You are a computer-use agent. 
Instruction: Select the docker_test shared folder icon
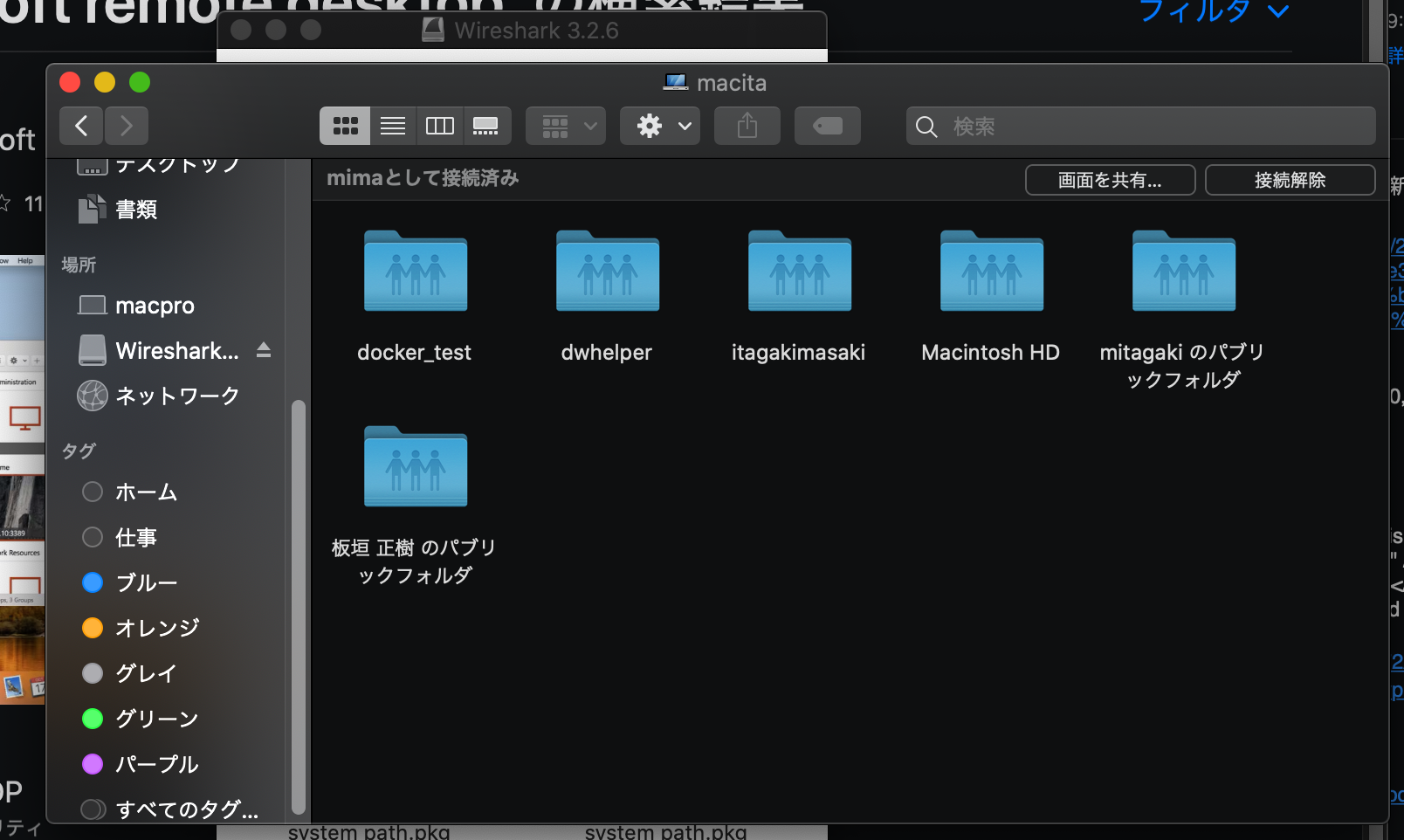(416, 271)
